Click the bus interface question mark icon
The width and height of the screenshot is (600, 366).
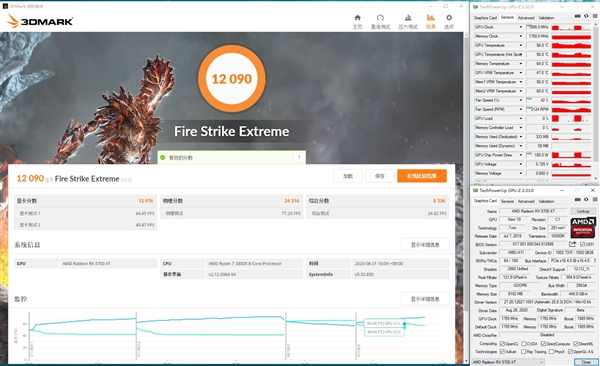coord(595,261)
